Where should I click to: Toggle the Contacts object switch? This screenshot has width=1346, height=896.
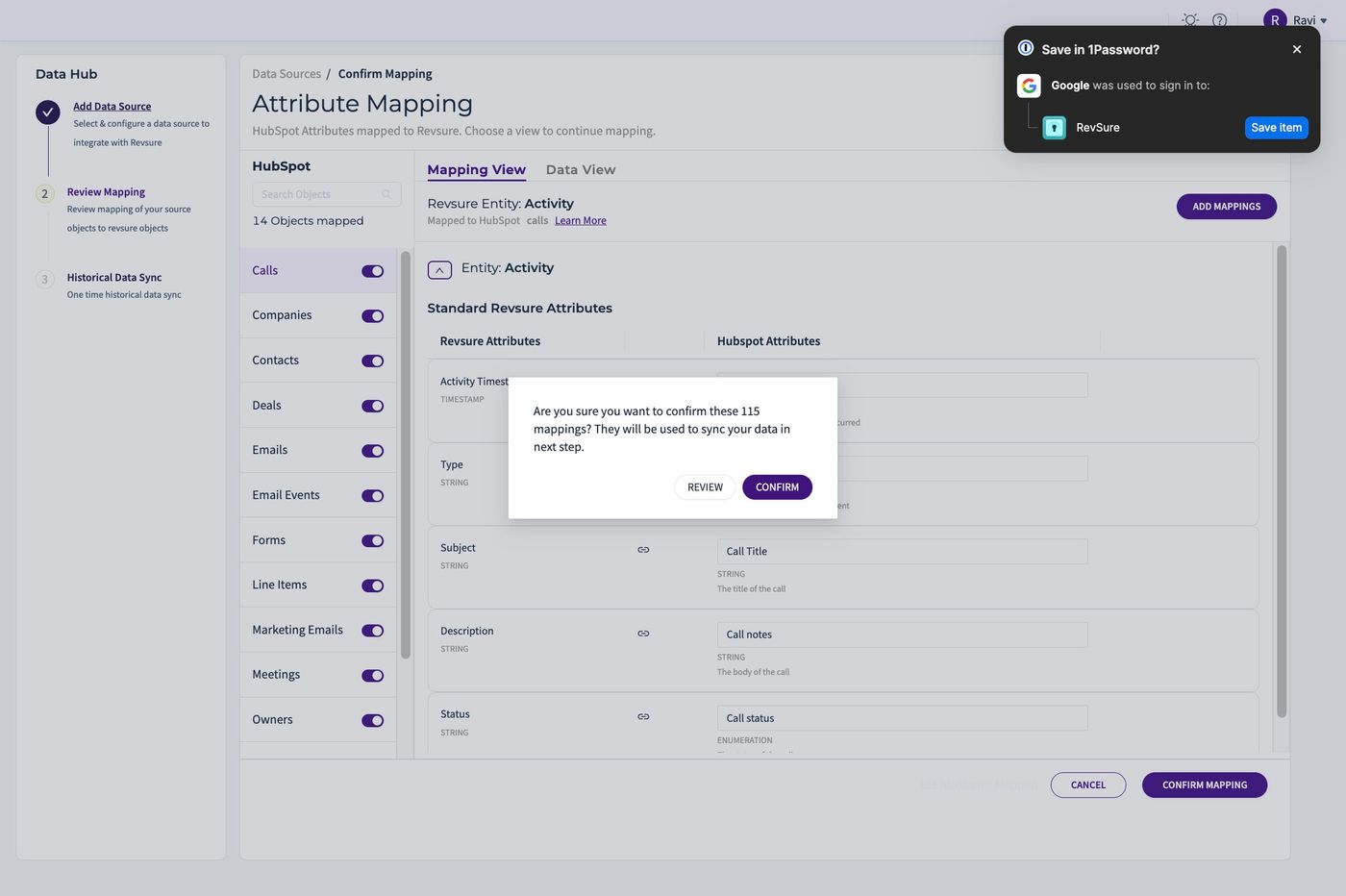pyautogui.click(x=372, y=361)
